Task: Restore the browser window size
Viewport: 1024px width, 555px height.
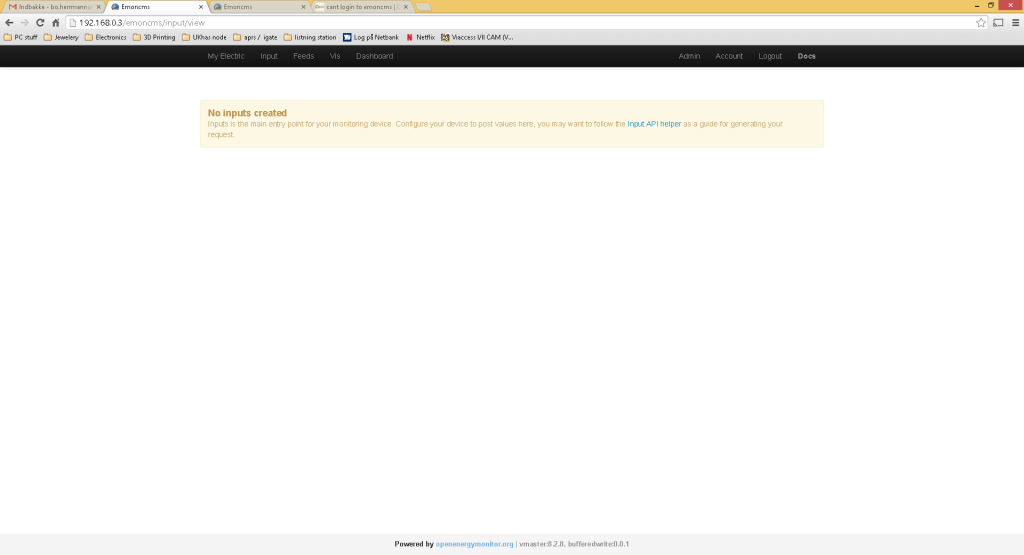Action: [991, 6]
